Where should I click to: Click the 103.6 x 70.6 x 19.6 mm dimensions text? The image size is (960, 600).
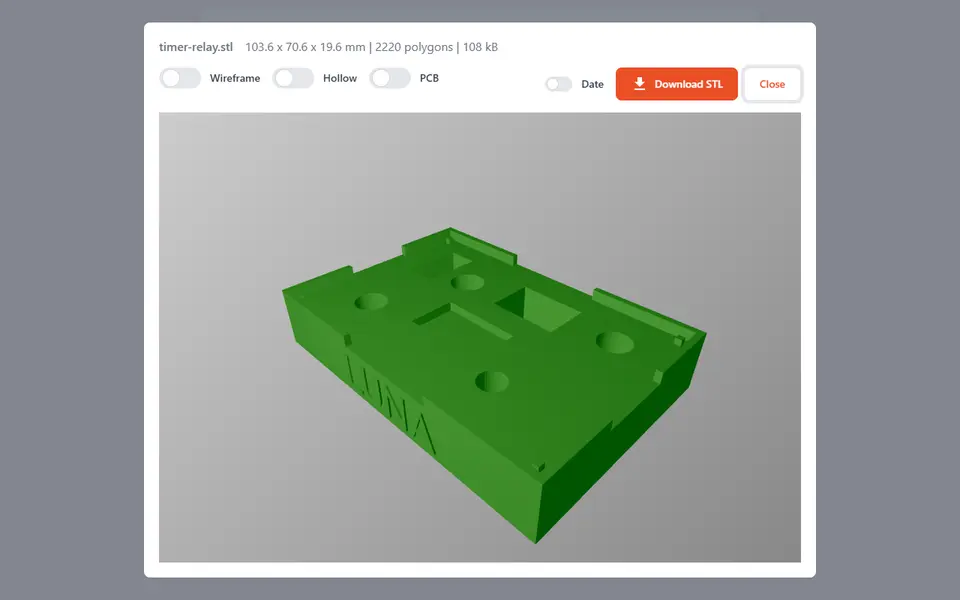(x=305, y=47)
